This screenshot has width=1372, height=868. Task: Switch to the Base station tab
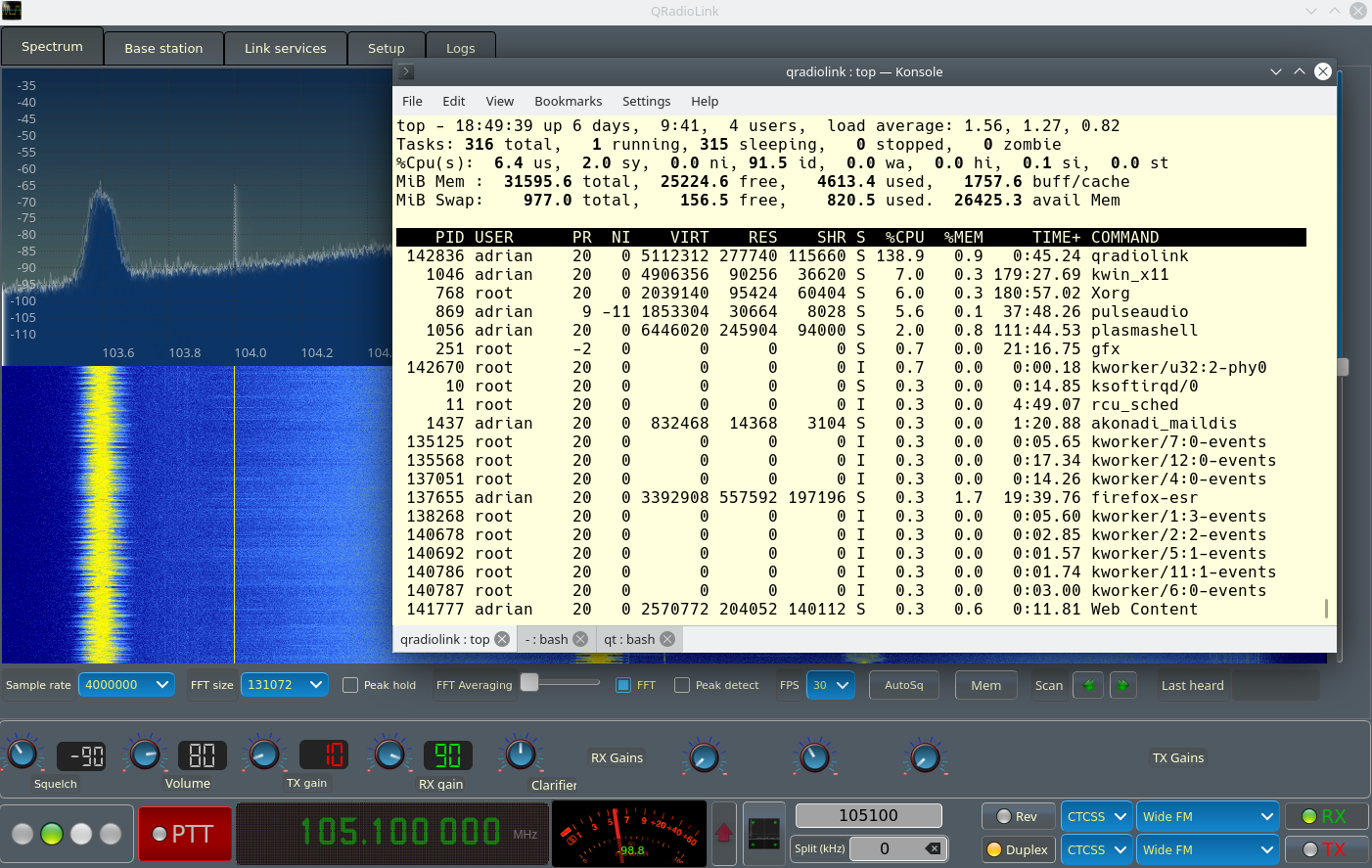coord(162,47)
